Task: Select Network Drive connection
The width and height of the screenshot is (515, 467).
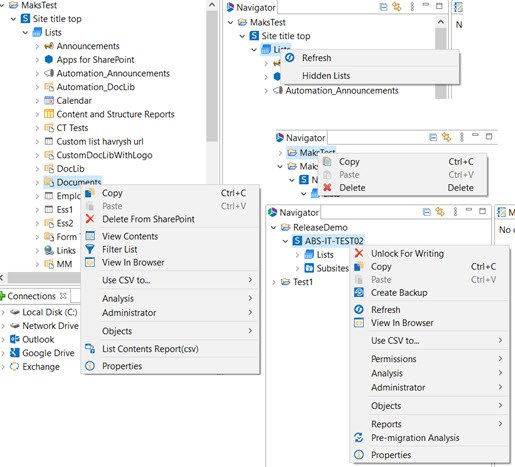Action: pos(50,326)
